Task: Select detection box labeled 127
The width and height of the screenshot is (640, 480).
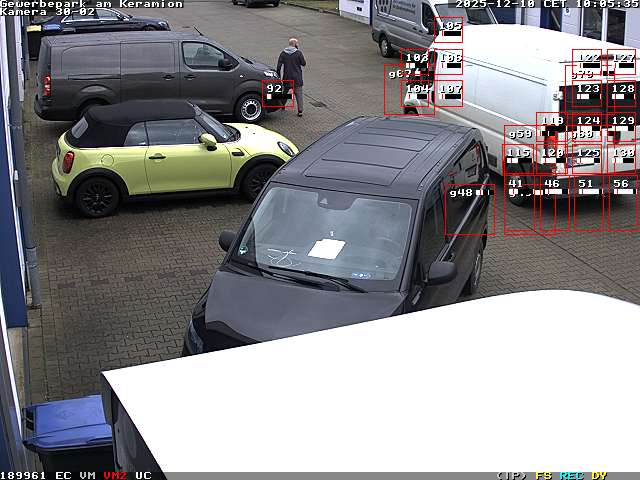Action: (x=622, y=62)
